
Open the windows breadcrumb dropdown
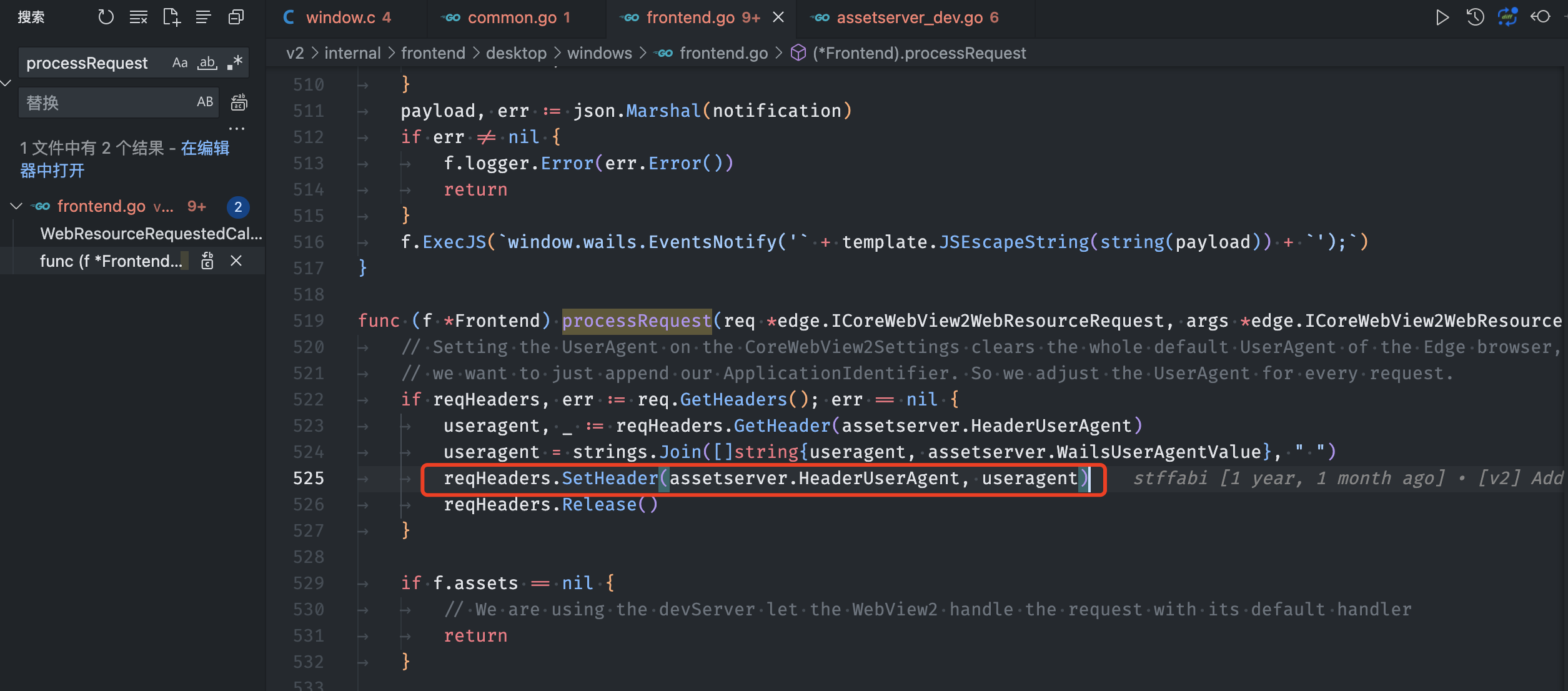pos(599,52)
